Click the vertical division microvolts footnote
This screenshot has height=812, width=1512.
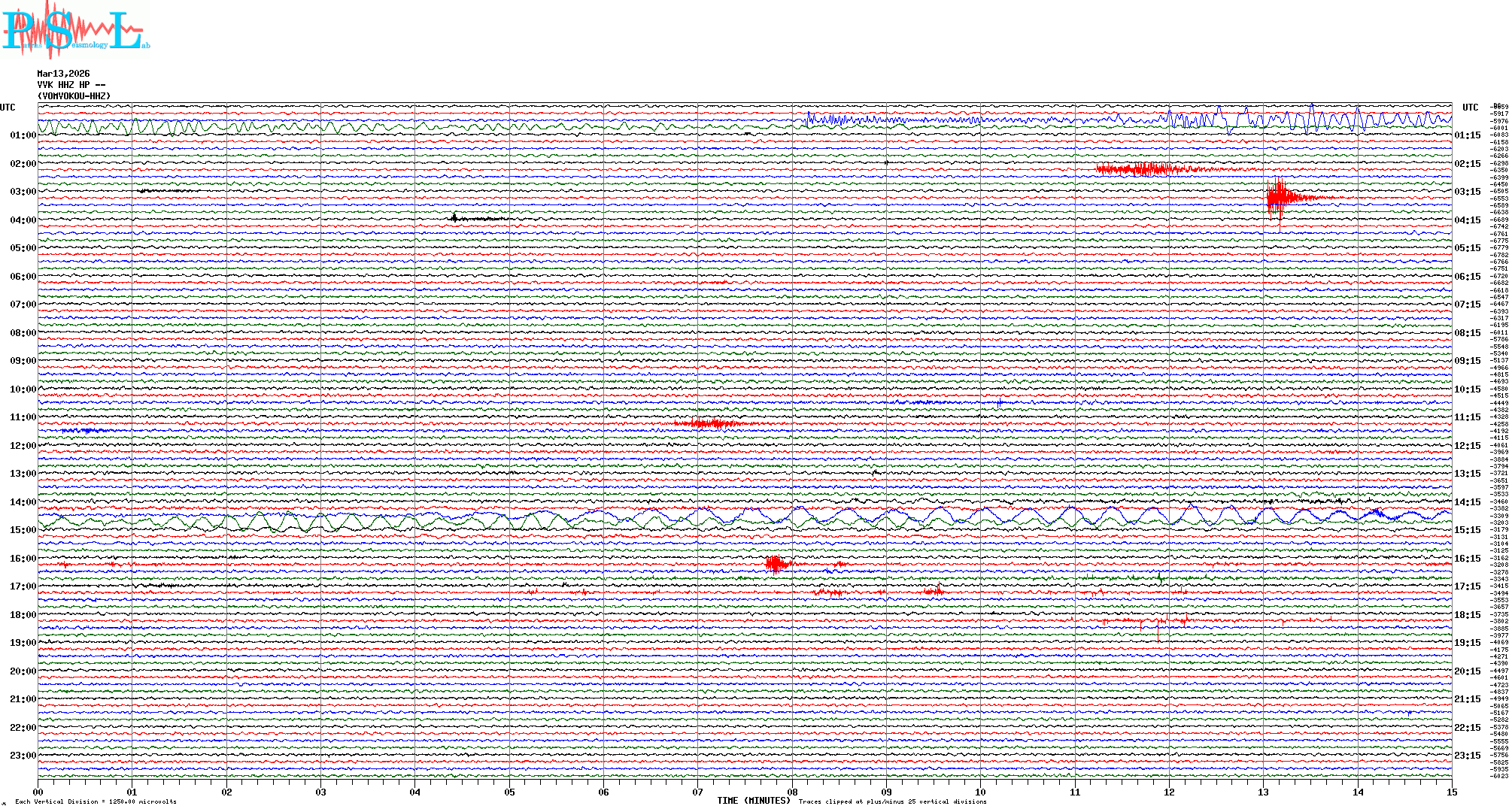point(96,801)
